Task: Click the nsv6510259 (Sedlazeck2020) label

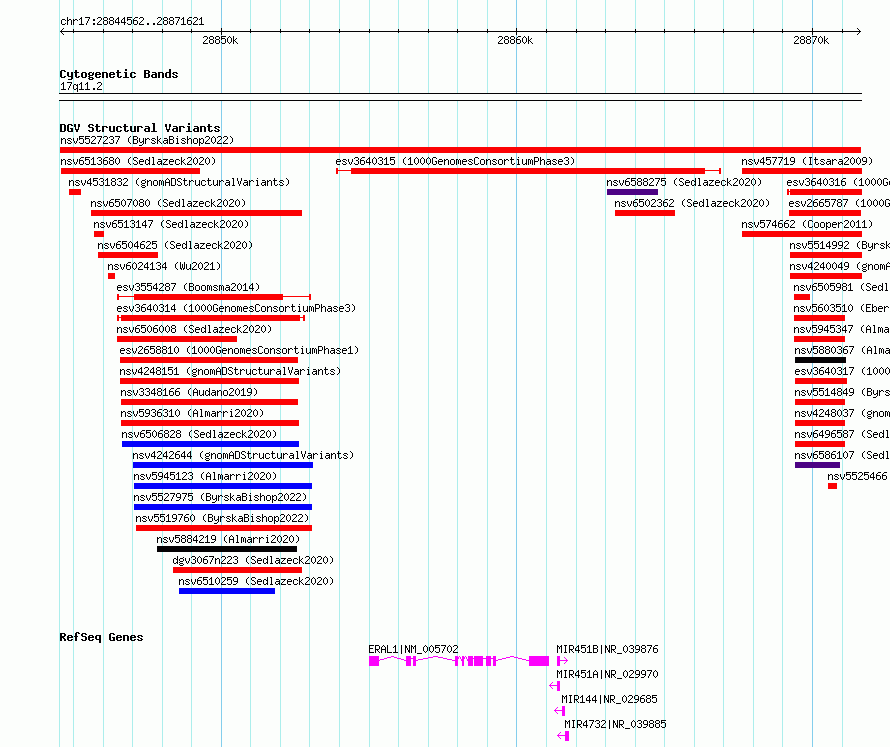Action: tap(256, 581)
